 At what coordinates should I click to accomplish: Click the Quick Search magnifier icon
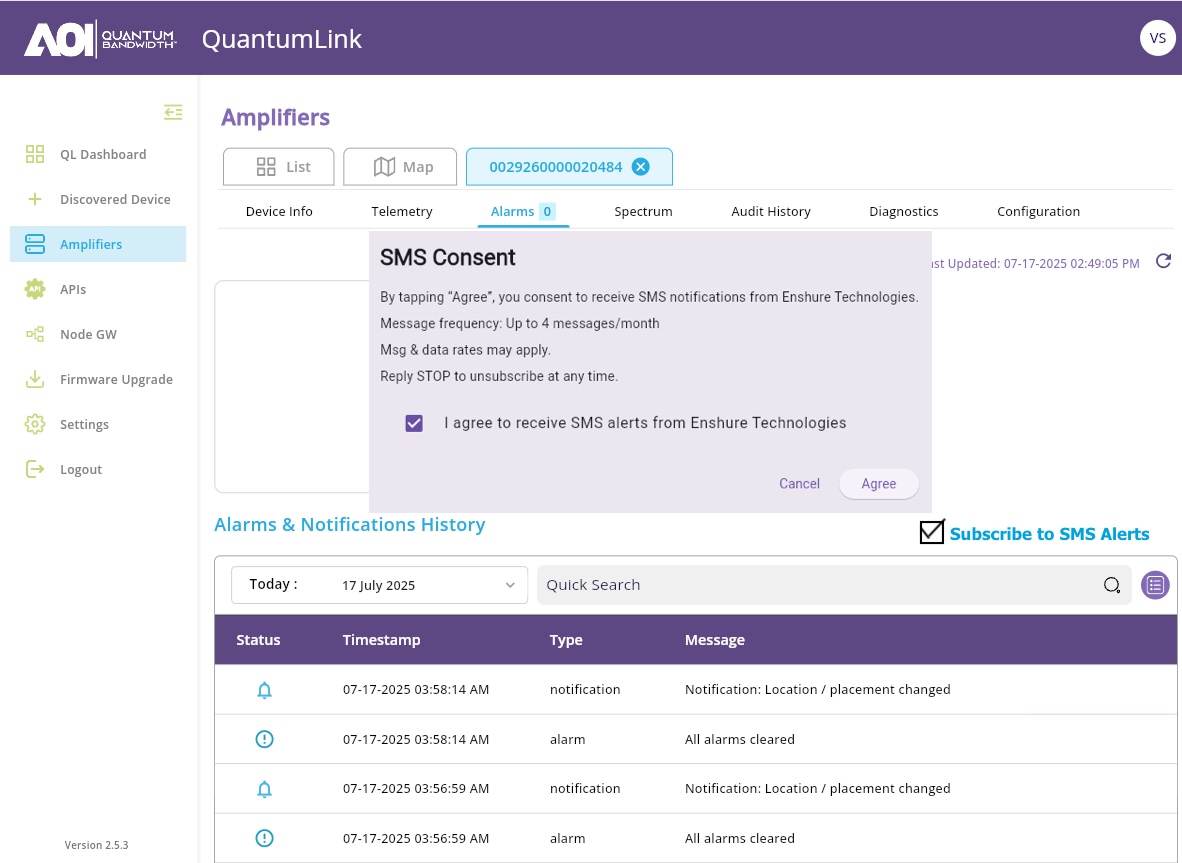[x=1111, y=585]
